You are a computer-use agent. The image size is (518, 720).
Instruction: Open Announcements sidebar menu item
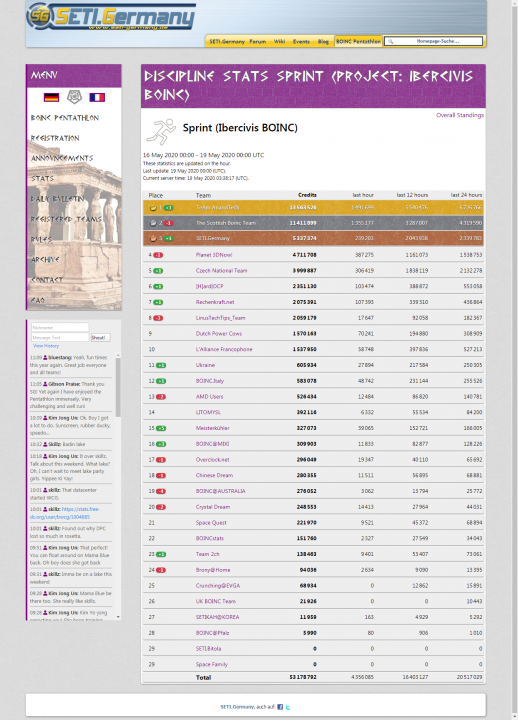coord(62,158)
